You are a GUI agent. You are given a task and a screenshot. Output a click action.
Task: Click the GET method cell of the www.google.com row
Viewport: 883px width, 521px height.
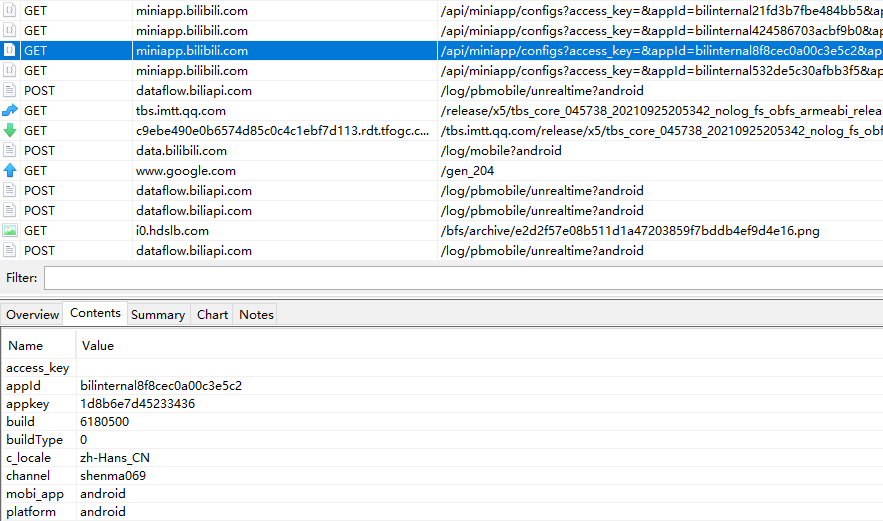pyautogui.click(x=35, y=171)
